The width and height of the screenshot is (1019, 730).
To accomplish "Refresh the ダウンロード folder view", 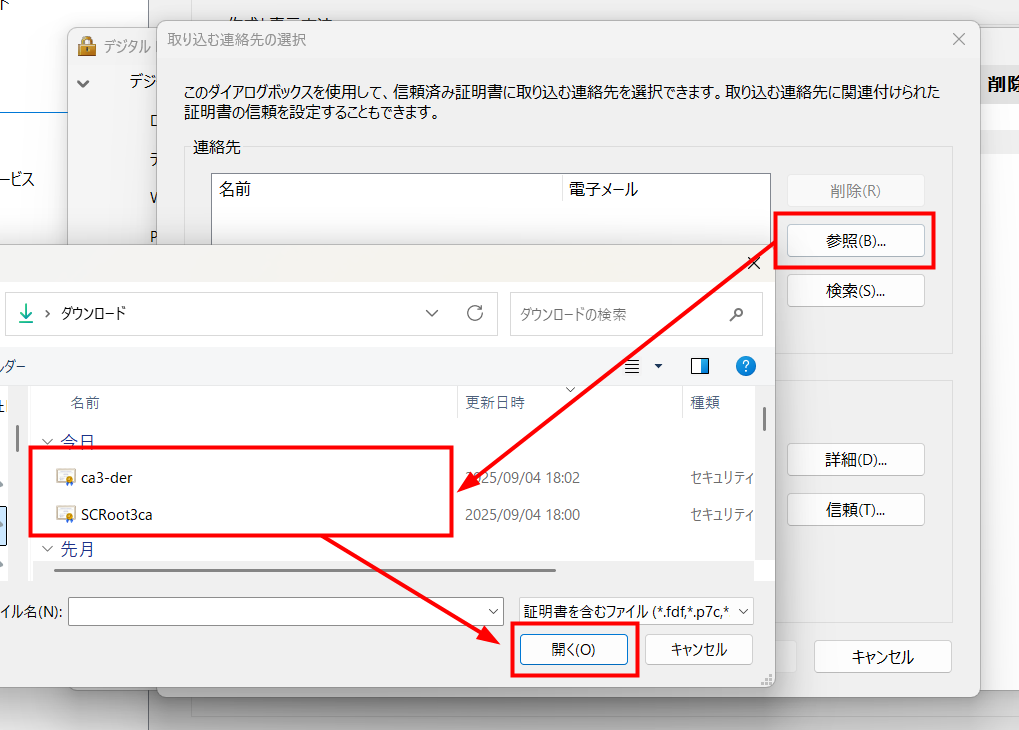I will click(x=475, y=313).
